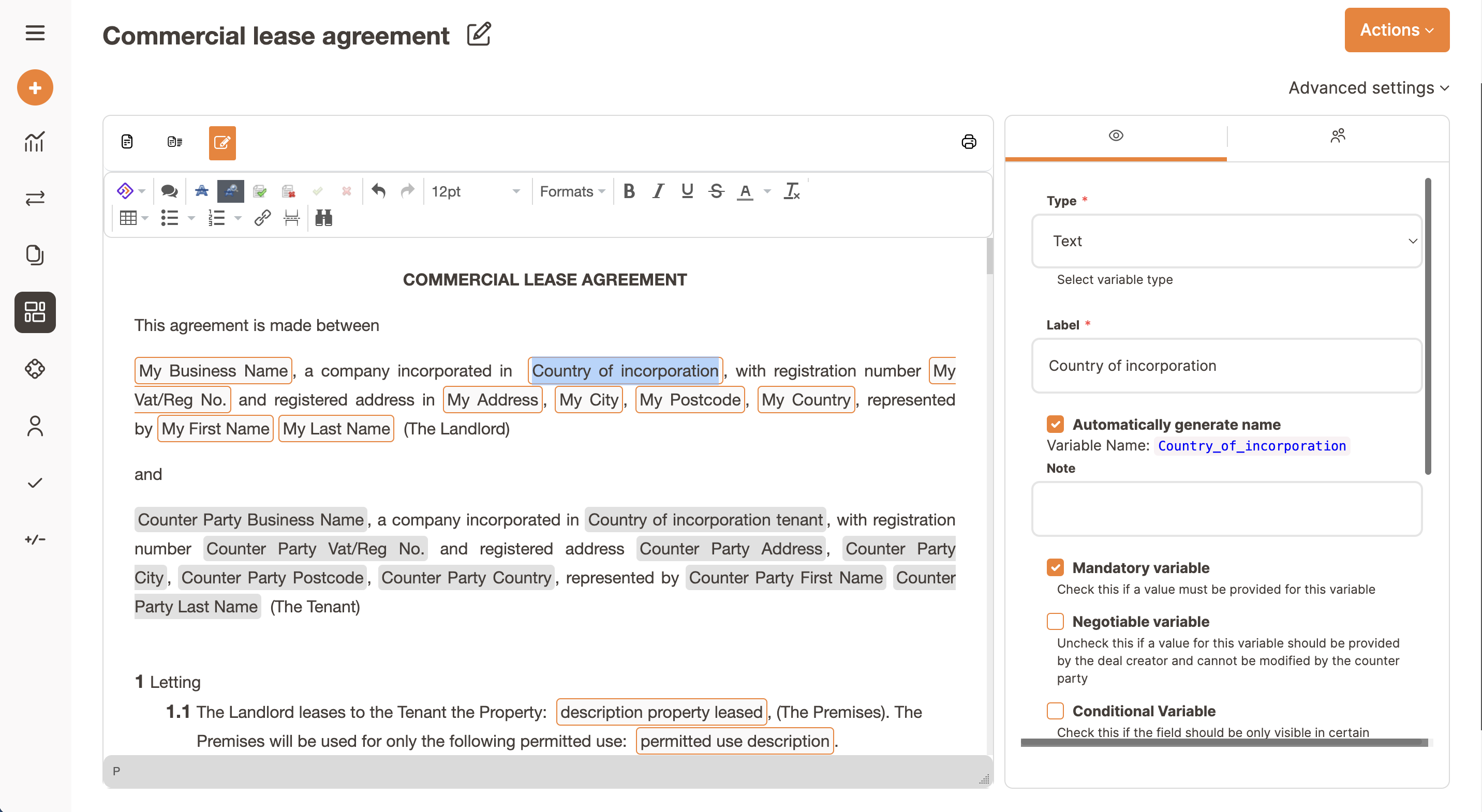Select Counter Party Business Name variable
The width and height of the screenshot is (1482, 812).
click(x=251, y=520)
